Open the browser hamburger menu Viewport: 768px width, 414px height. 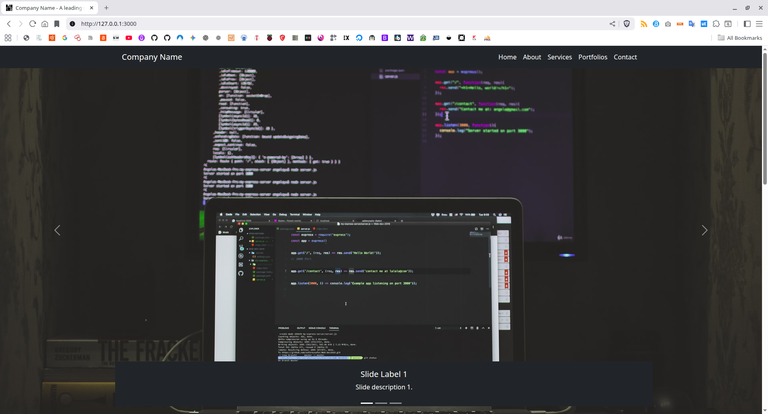coord(759,23)
